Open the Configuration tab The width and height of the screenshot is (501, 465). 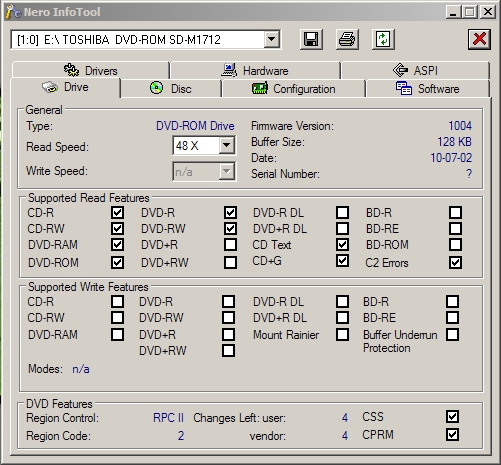click(x=294, y=89)
